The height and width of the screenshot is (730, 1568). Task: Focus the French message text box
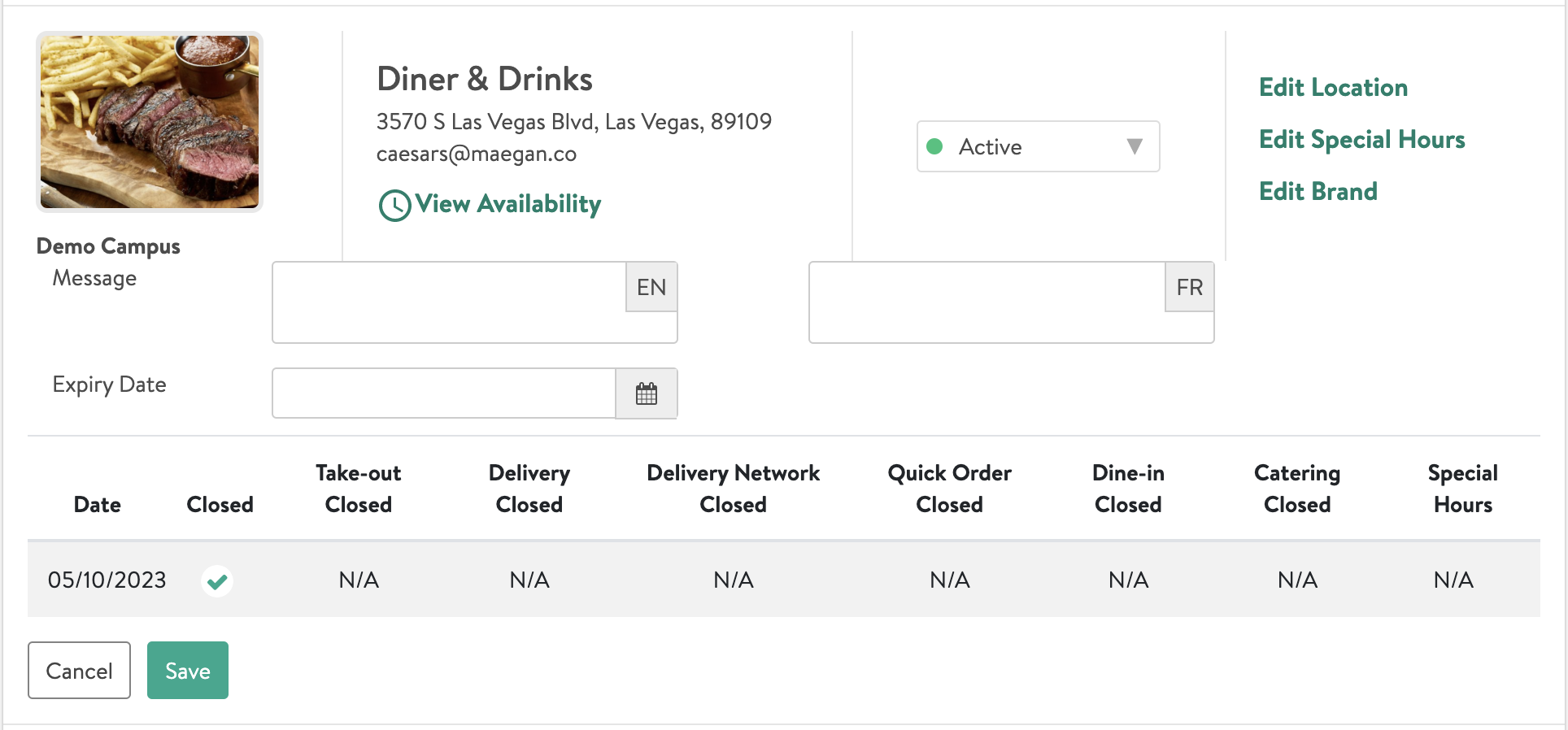[987, 302]
